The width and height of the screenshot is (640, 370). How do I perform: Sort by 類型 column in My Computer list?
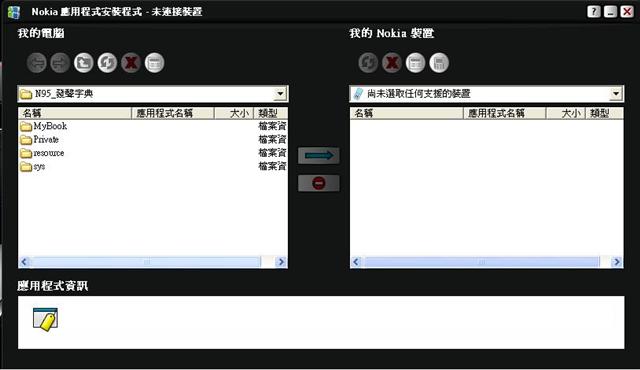(x=271, y=113)
